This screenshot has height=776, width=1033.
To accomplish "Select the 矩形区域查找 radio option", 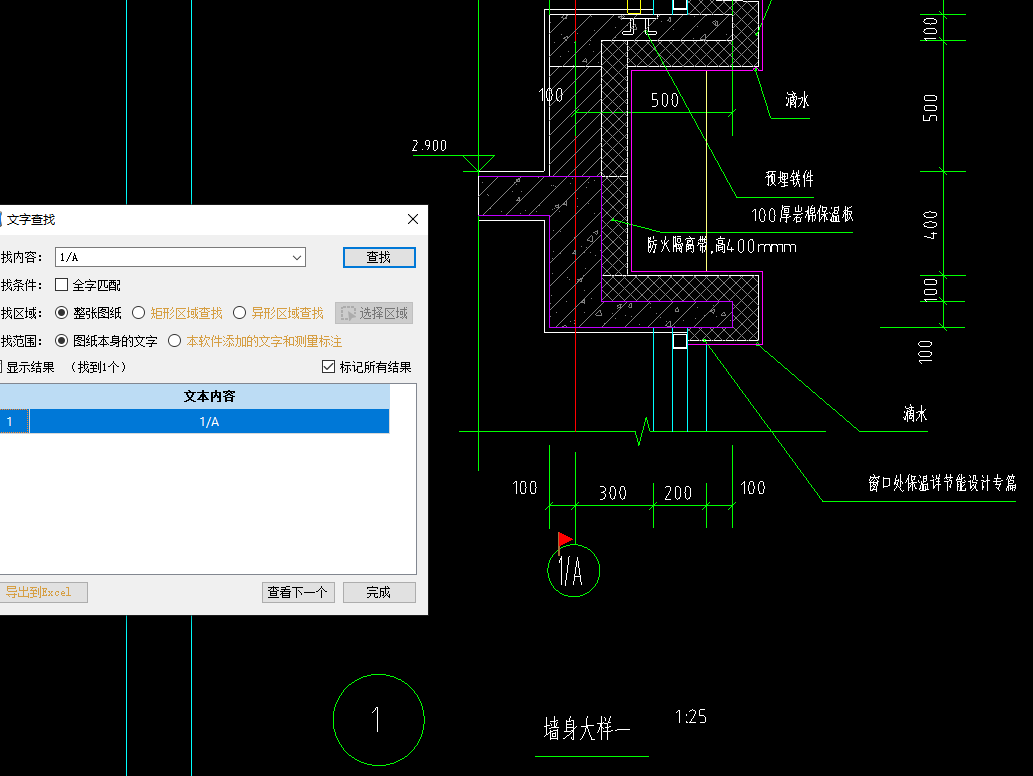I will [x=138, y=313].
